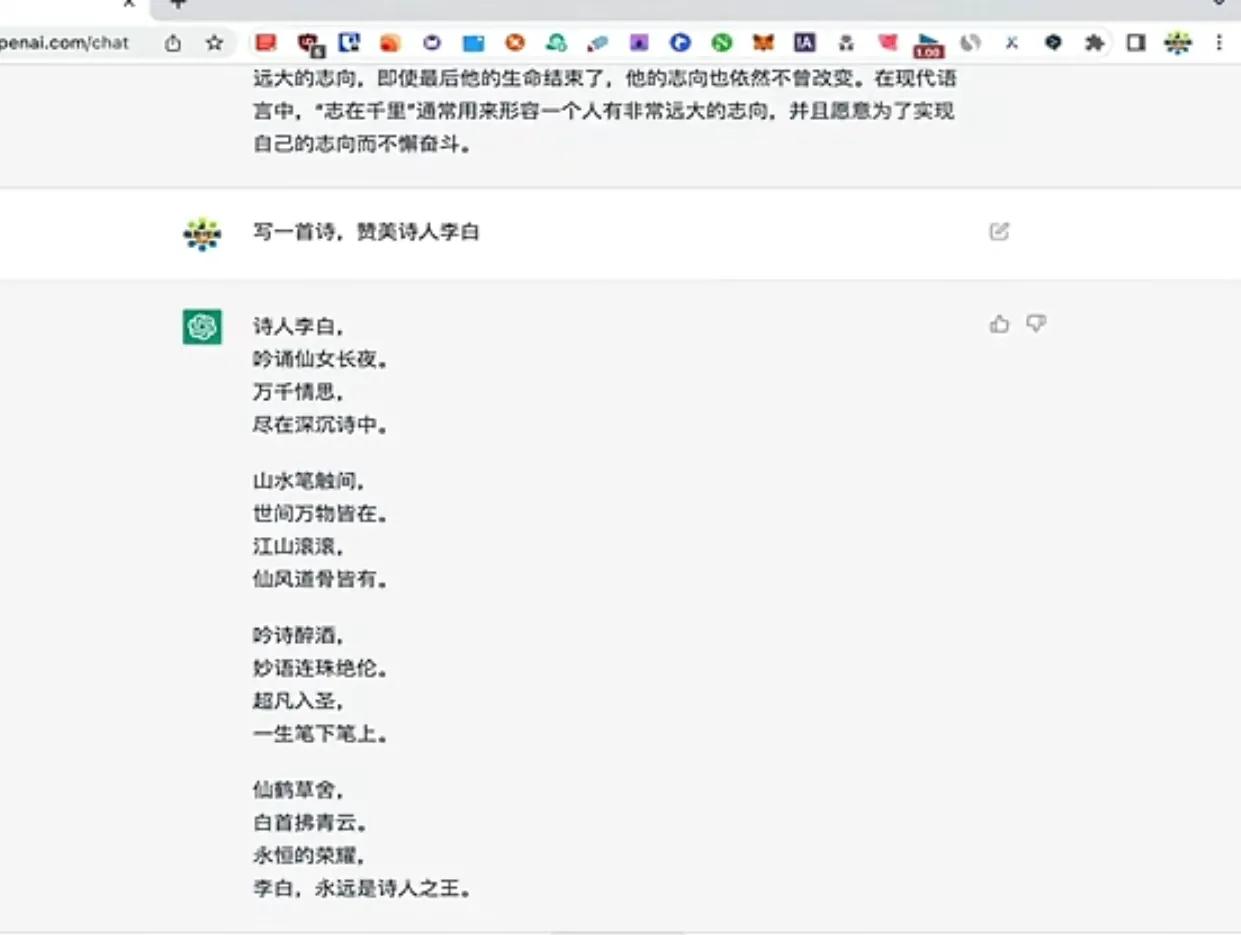Edit the 李白 poem prompt message
1241x935 pixels.
coord(999,231)
